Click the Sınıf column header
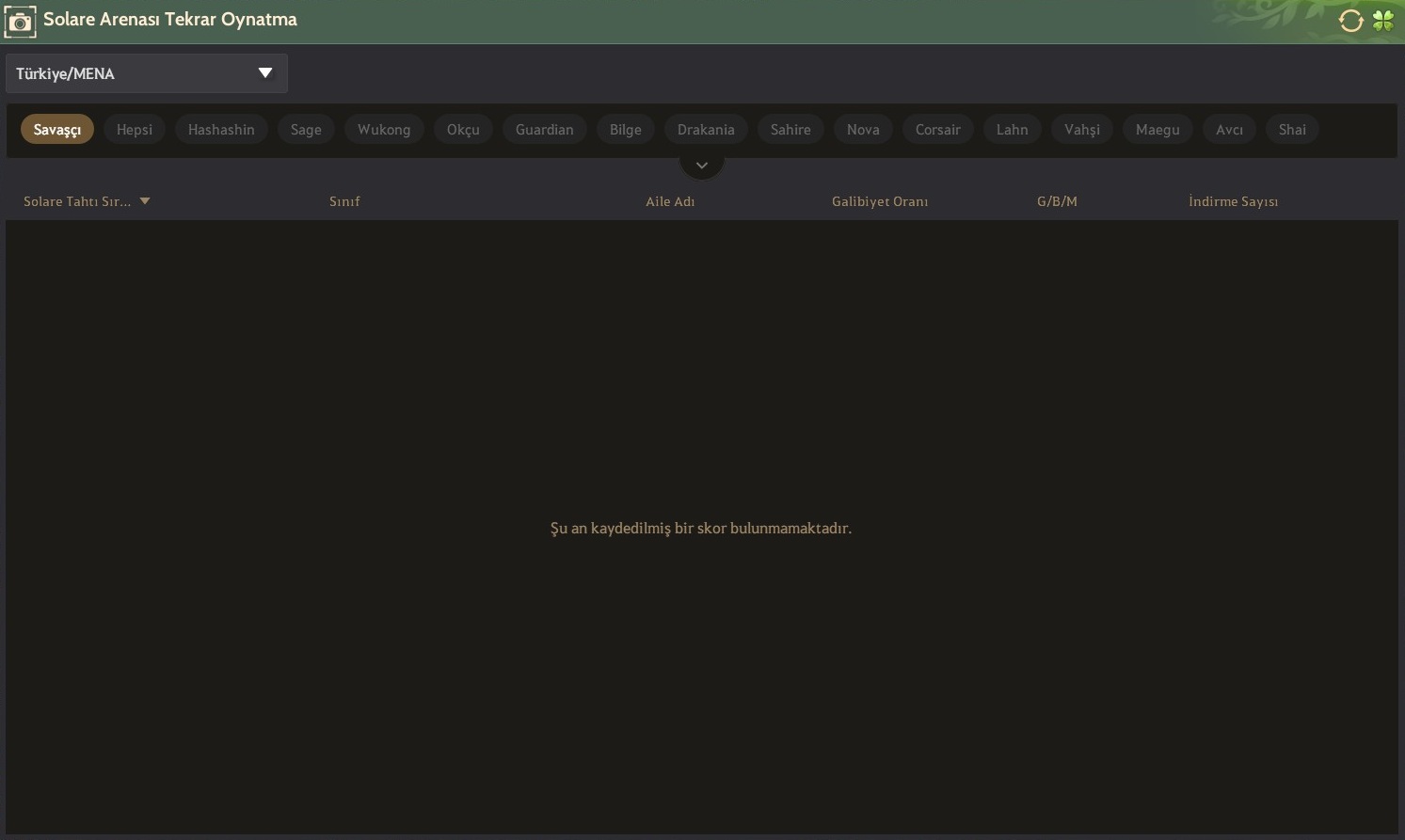 (344, 201)
